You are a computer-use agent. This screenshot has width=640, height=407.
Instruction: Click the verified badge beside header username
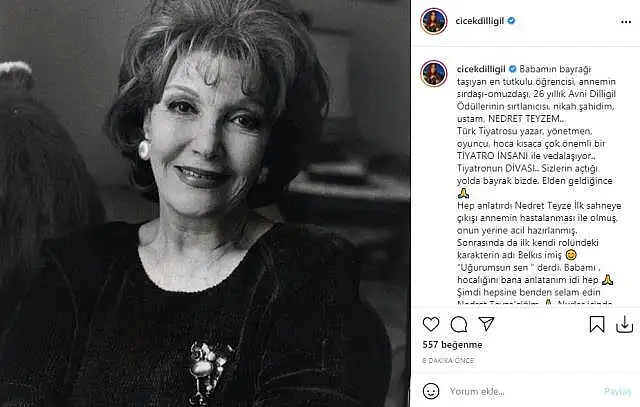click(511, 20)
